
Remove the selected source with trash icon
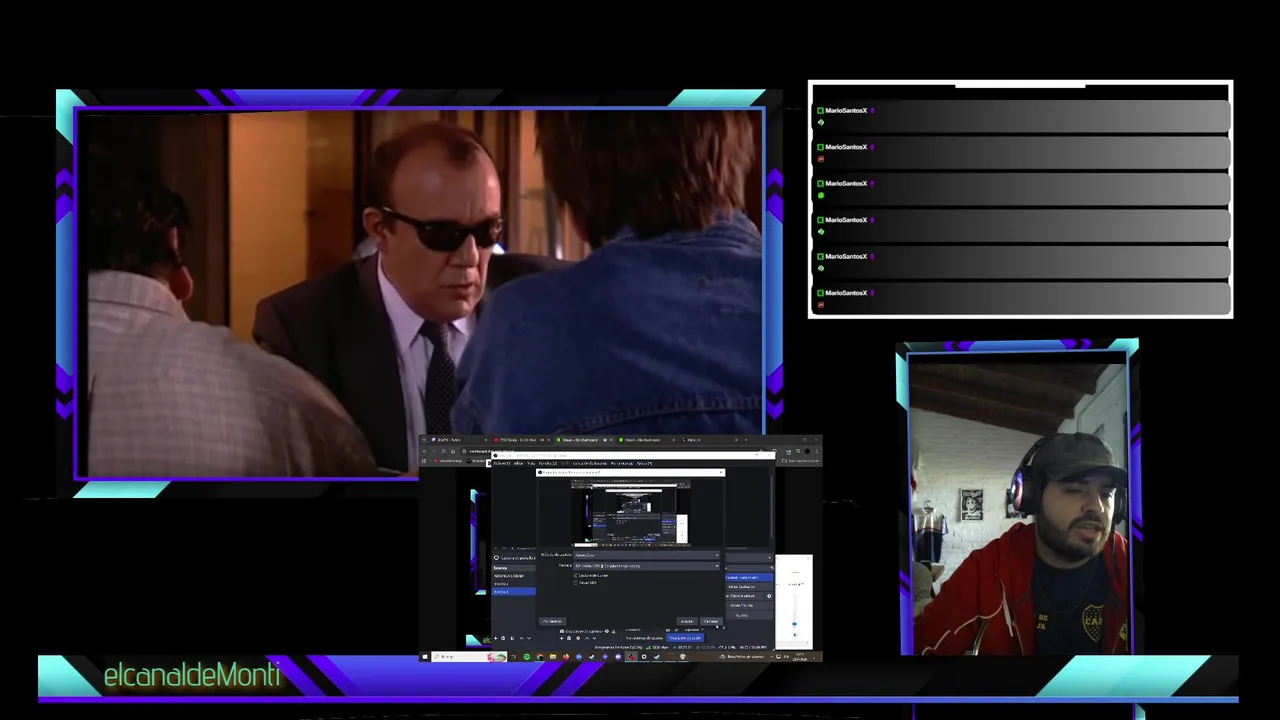pos(569,638)
